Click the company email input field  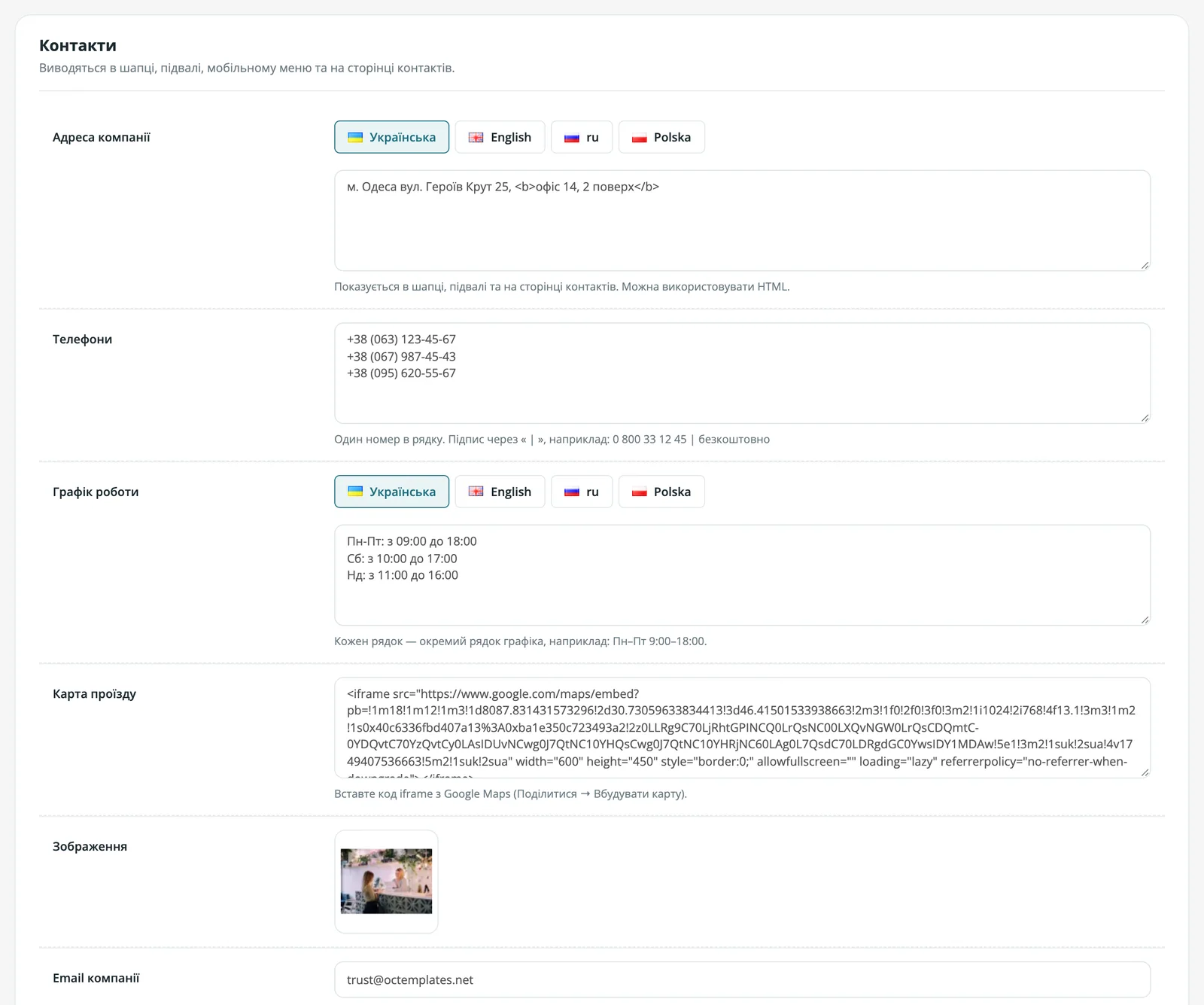pos(742,979)
